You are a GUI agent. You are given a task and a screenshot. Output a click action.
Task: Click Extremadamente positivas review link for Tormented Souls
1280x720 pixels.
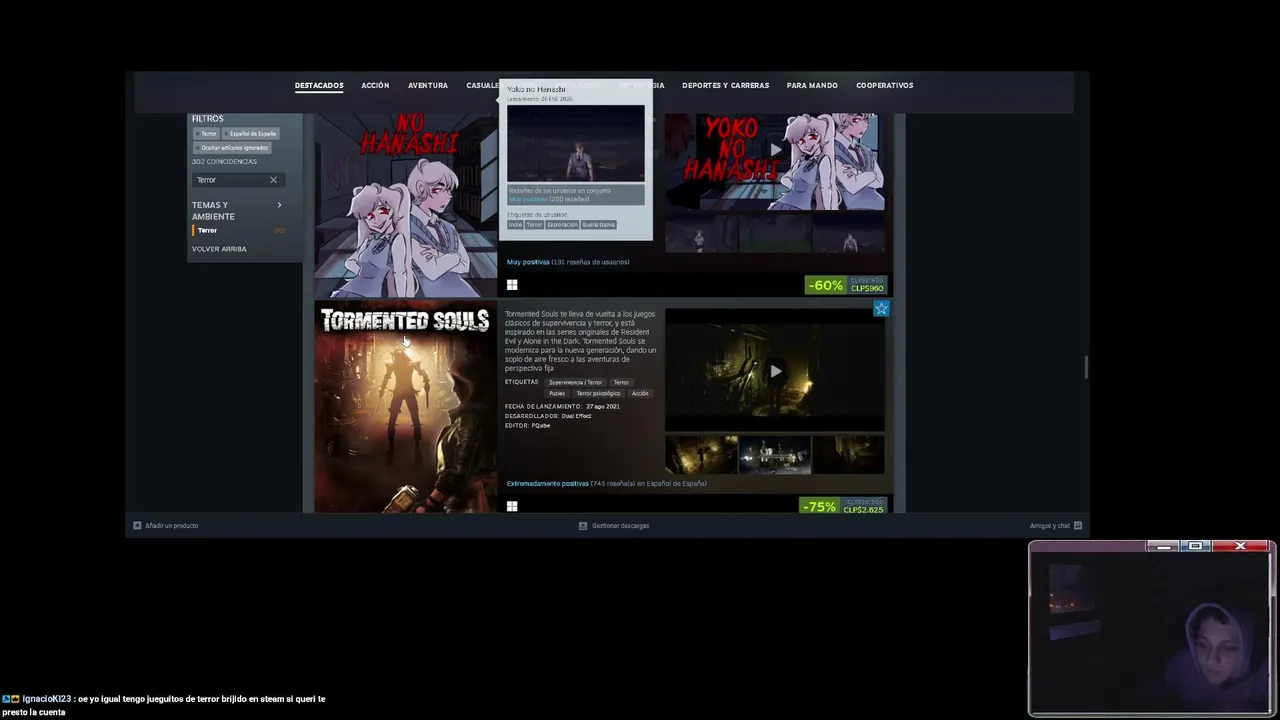548,483
